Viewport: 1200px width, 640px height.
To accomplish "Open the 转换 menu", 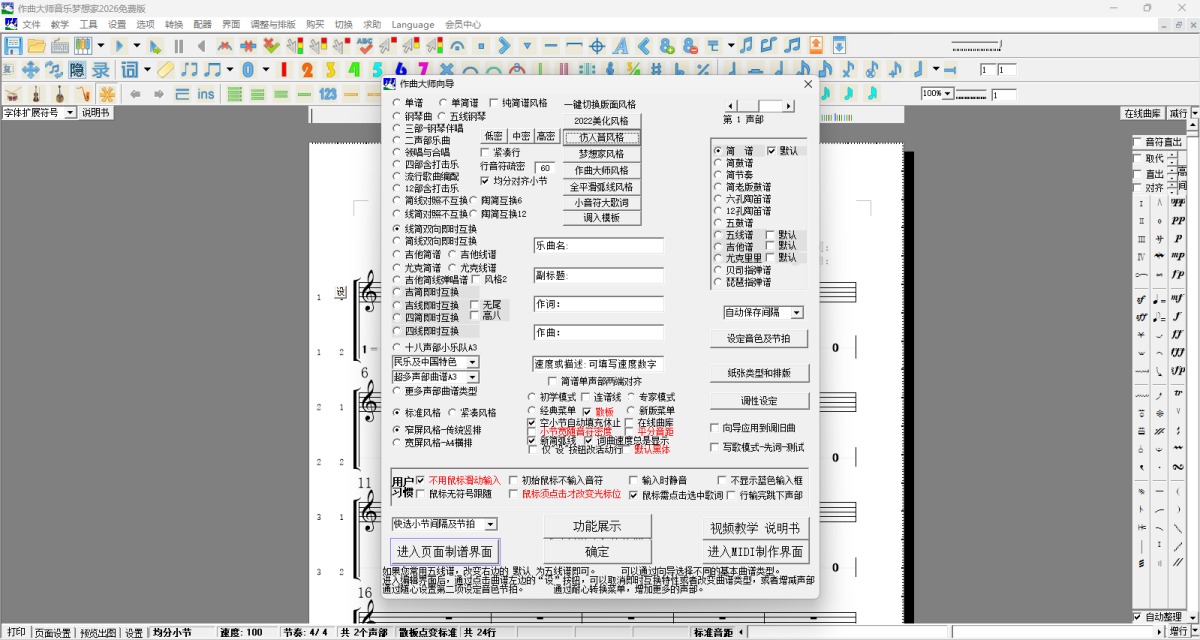I will [x=174, y=24].
